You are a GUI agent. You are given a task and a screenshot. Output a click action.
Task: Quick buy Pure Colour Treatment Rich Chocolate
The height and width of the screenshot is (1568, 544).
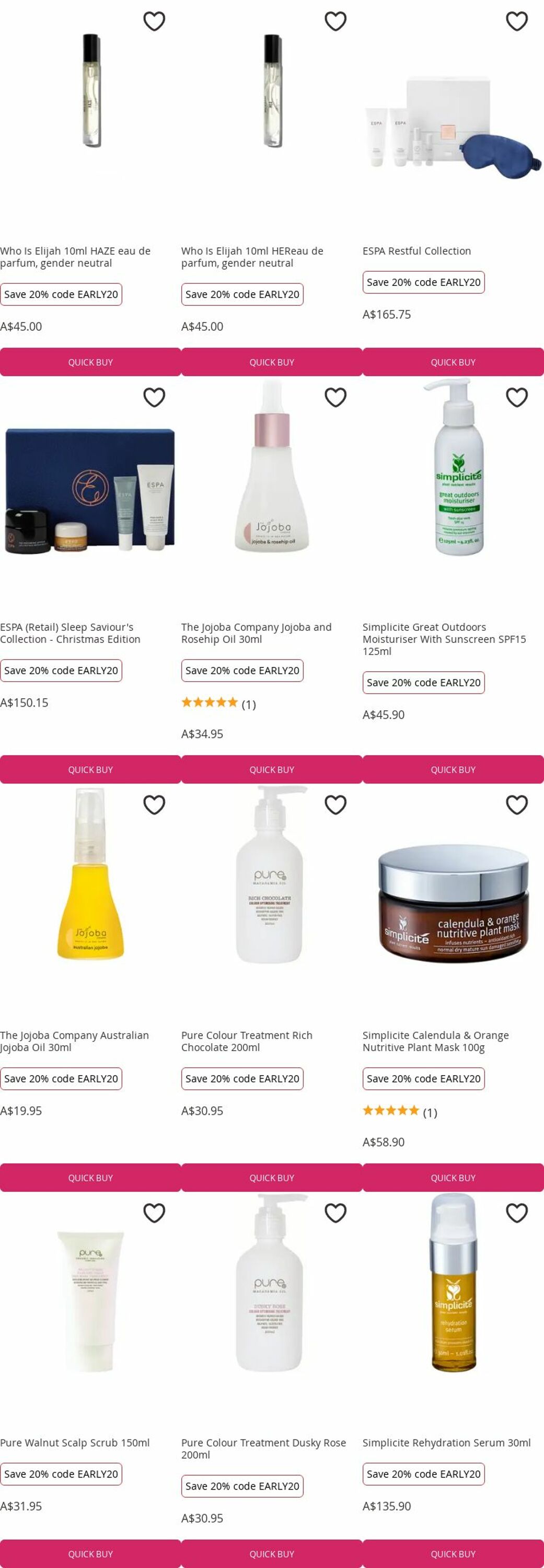click(x=272, y=1177)
